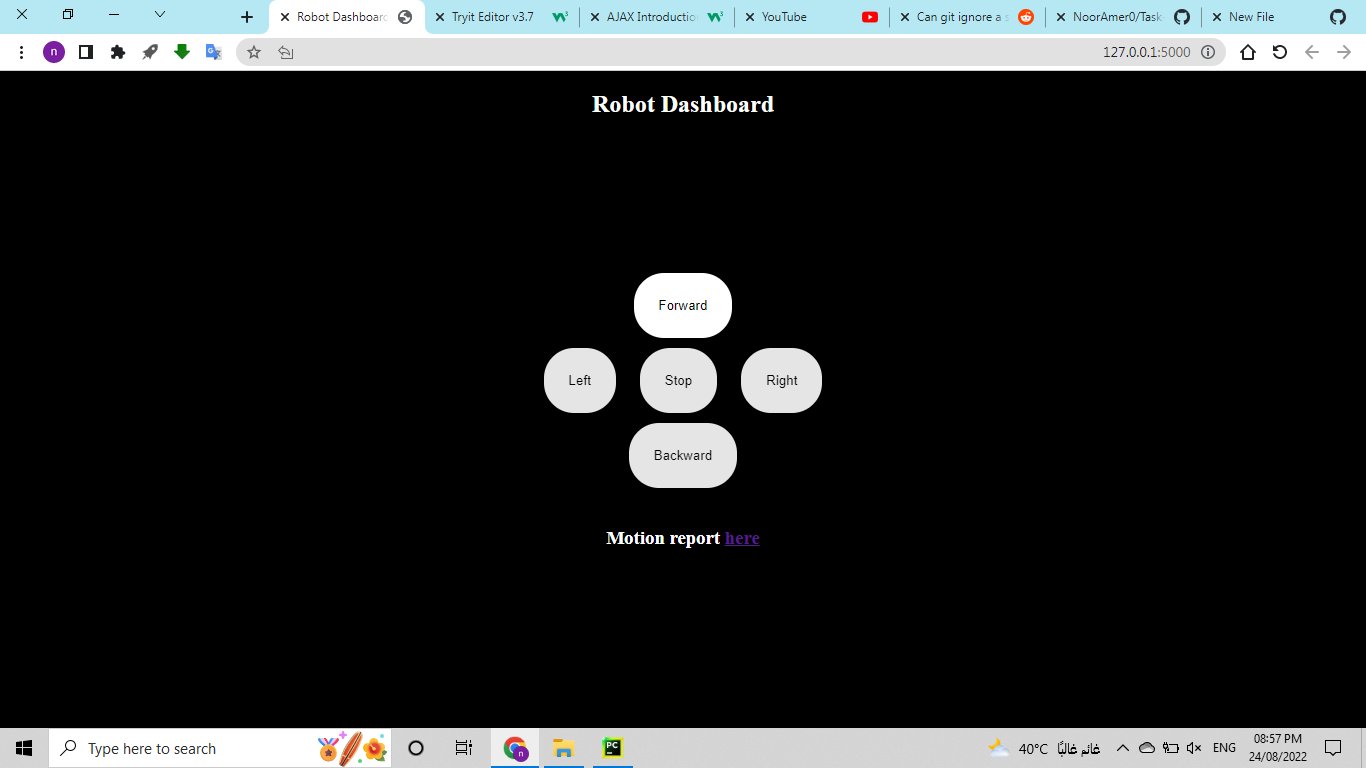
Task: Click the rocket extension icon
Action: [150, 51]
